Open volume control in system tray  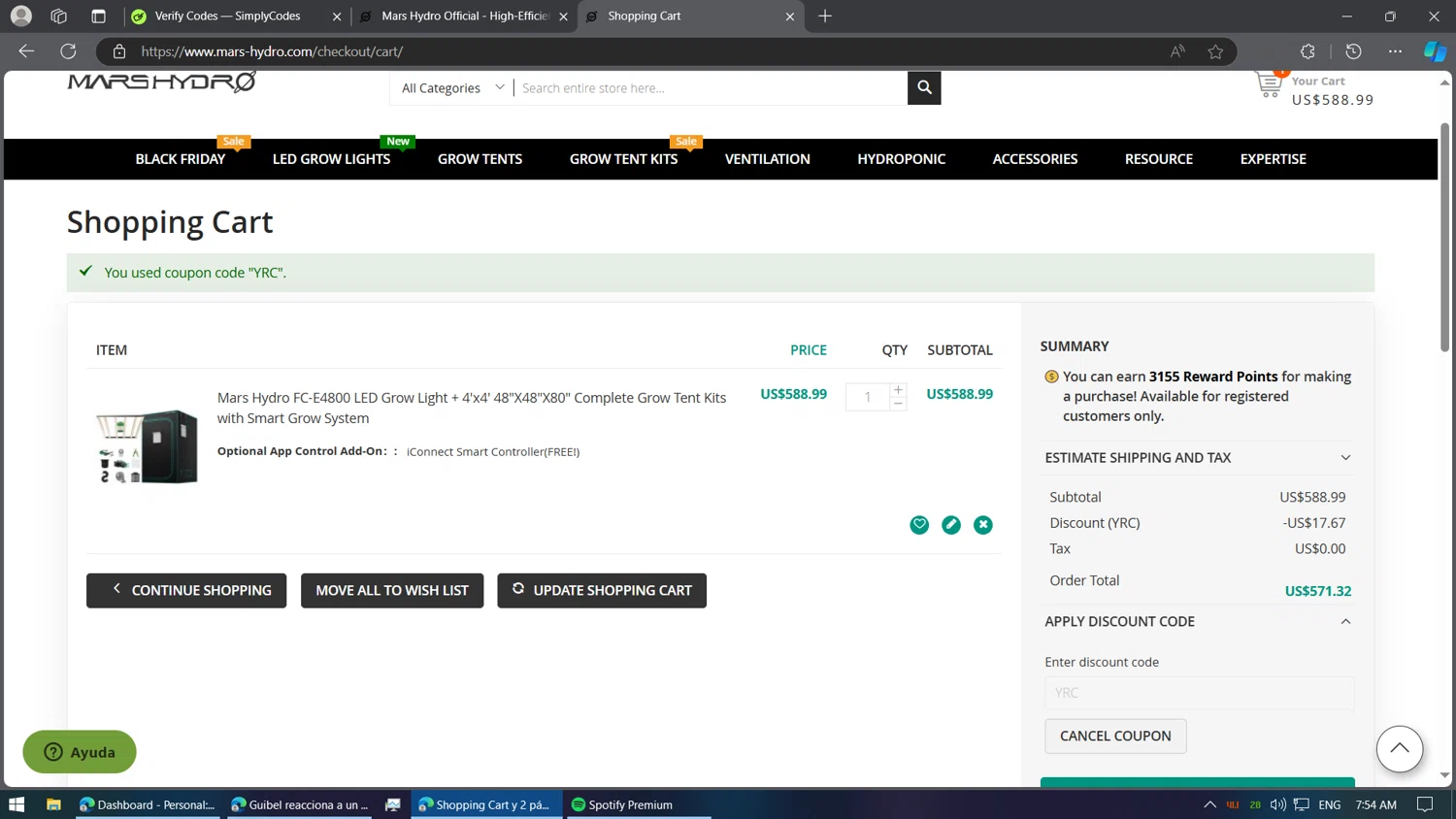pyautogui.click(x=1277, y=804)
